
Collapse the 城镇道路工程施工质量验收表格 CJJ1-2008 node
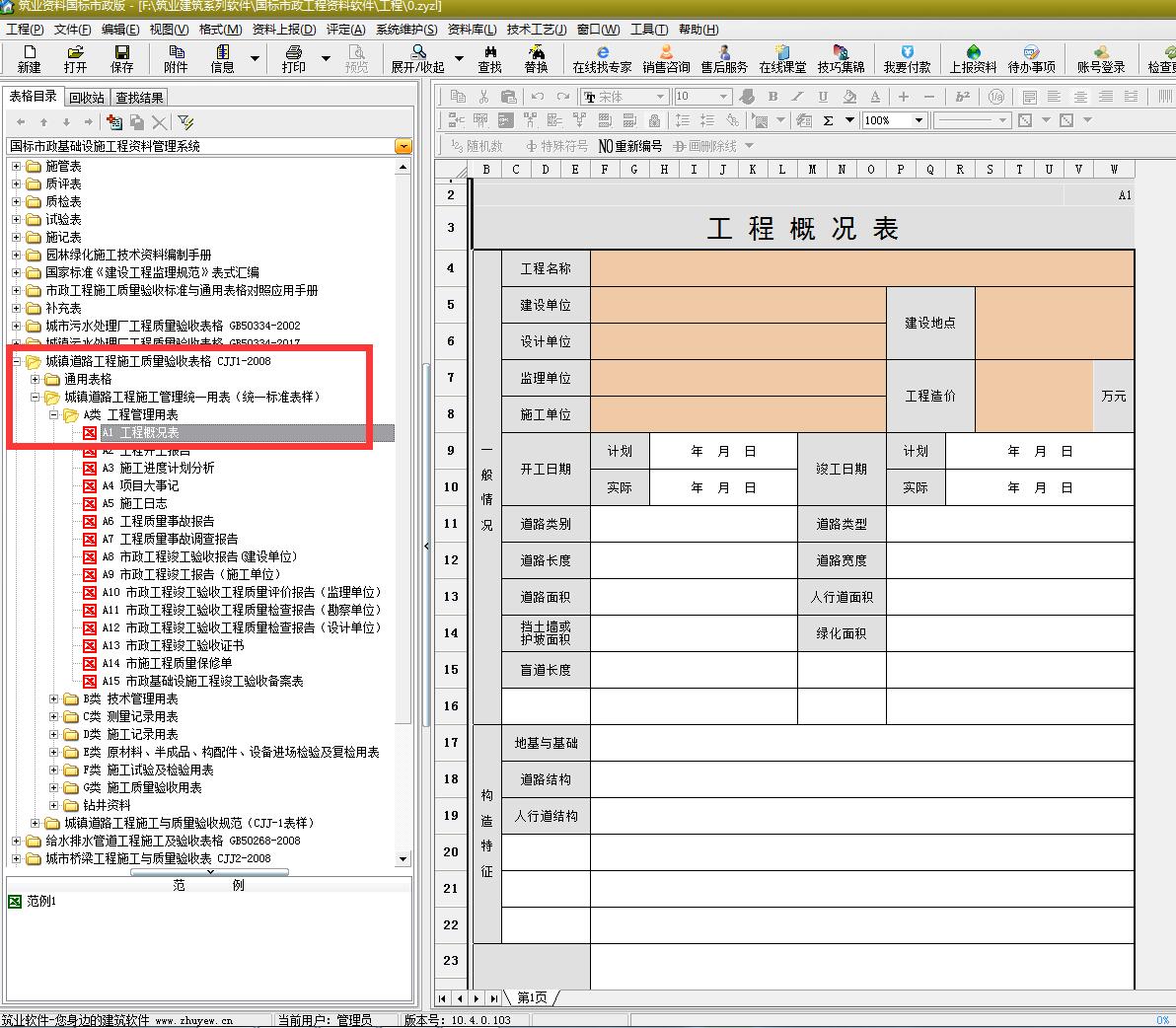(17, 362)
